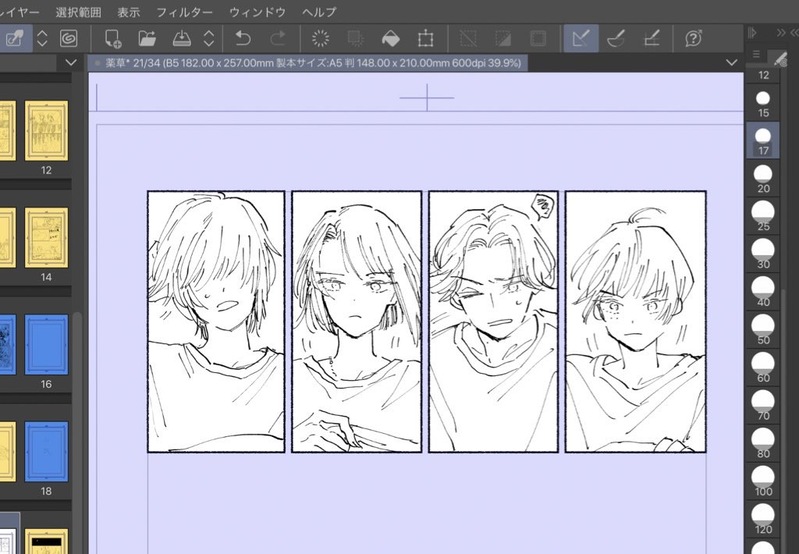The image size is (799, 554).
Task: Choose brush size 50
Action: click(x=763, y=330)
